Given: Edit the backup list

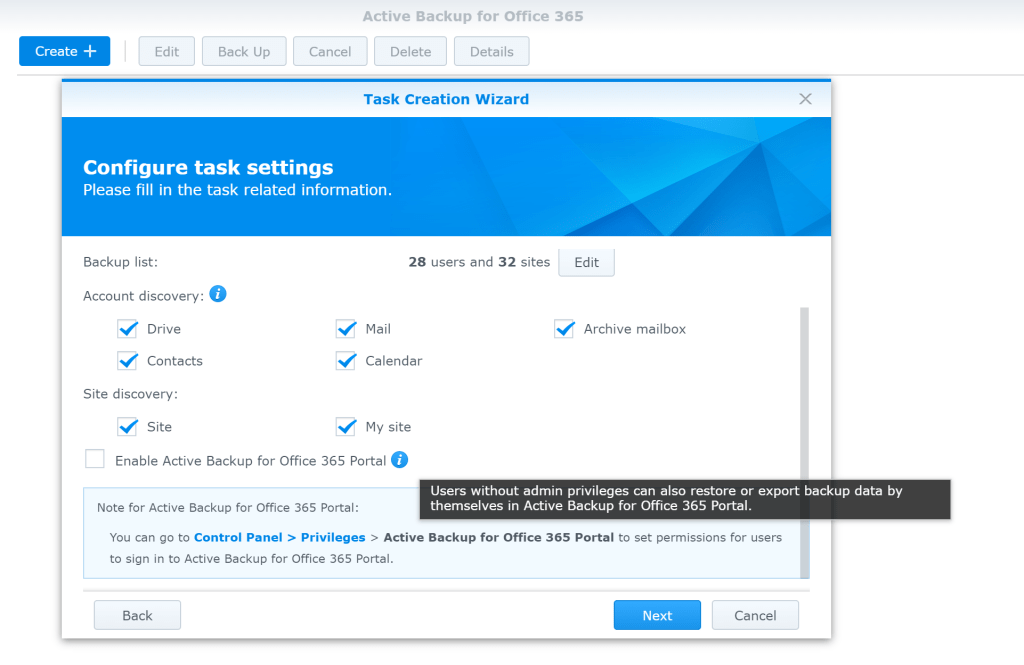Looking at the screenshot, I should pos(586,262).
